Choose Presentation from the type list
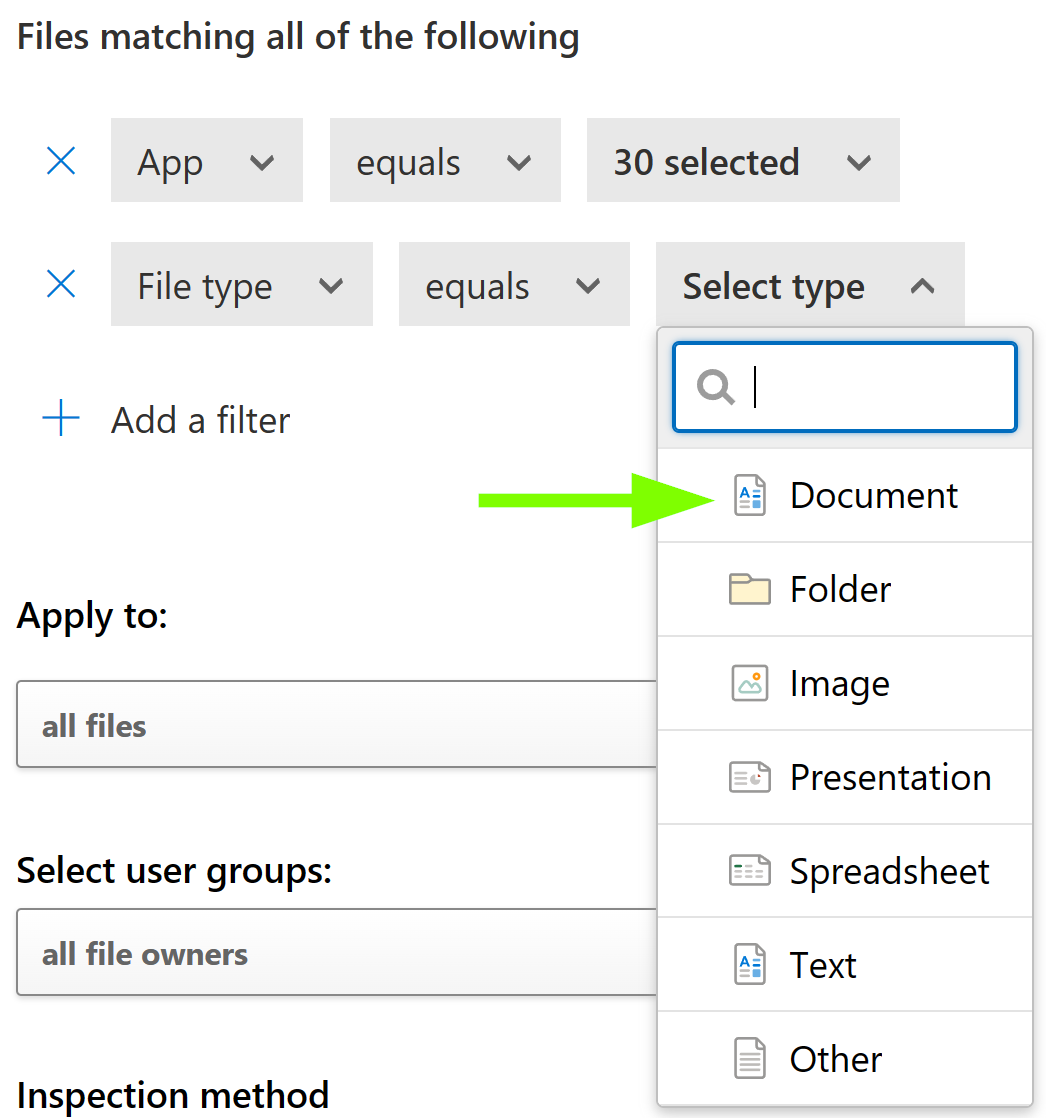 (x=889, y=778)
